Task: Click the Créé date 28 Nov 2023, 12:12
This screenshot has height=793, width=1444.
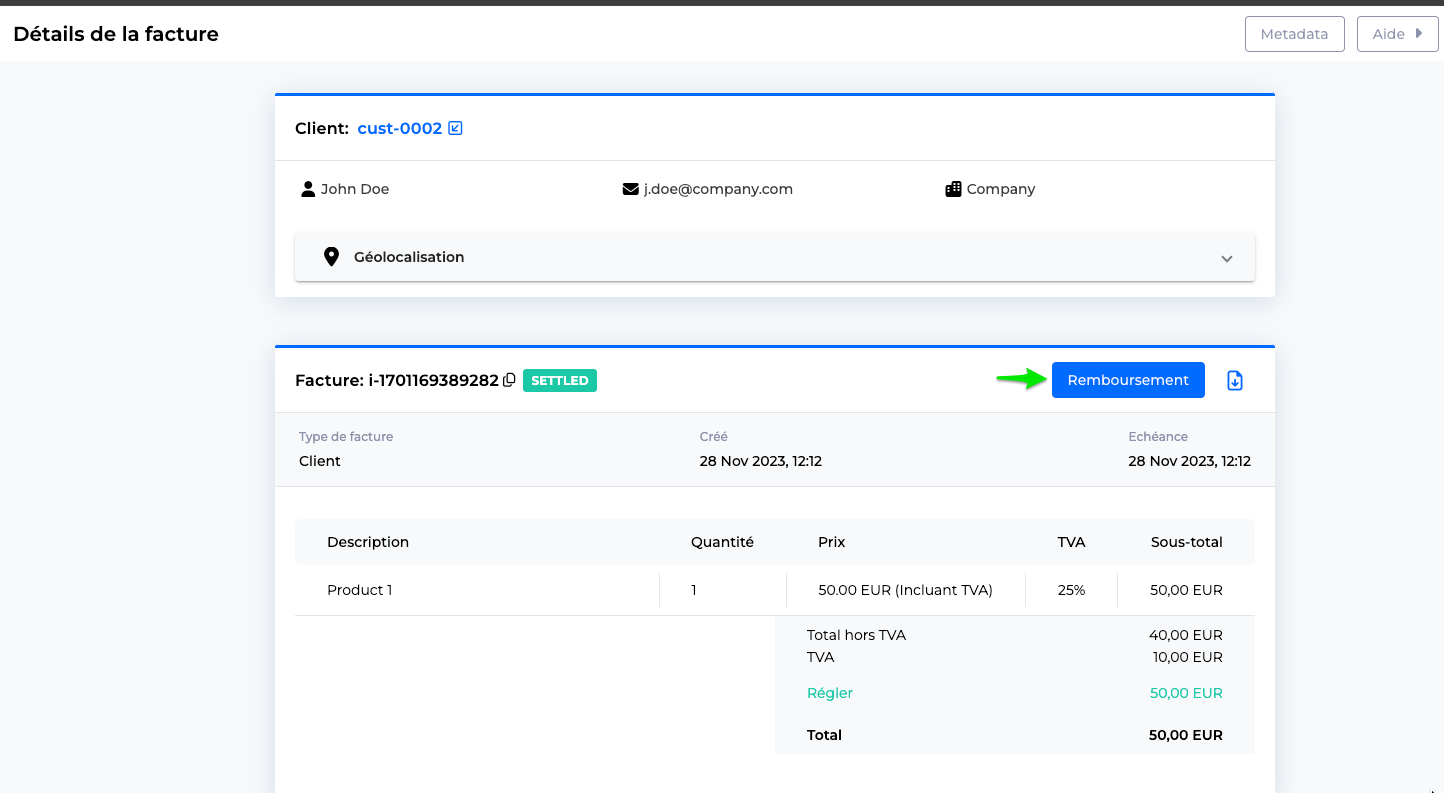Action: tap(761, 461)
